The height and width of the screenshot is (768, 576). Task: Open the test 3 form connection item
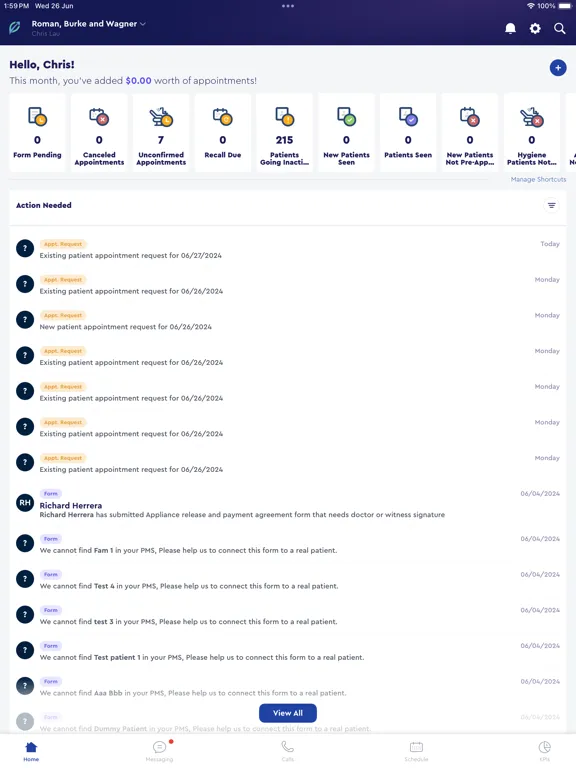[288, 616]
